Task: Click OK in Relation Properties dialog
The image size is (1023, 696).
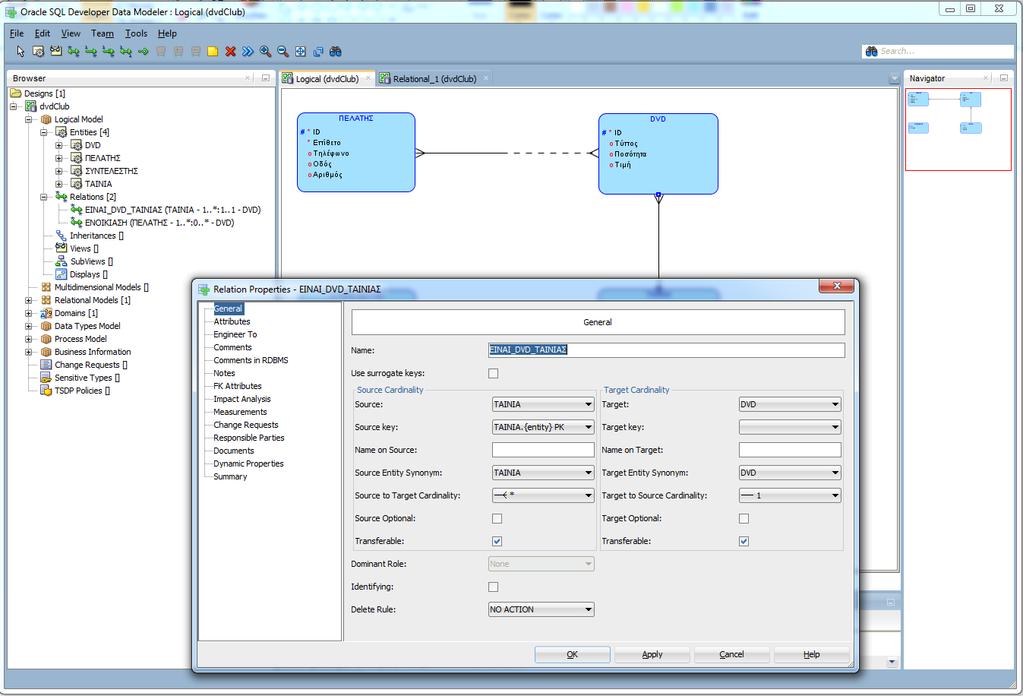Action: (572, 654)
